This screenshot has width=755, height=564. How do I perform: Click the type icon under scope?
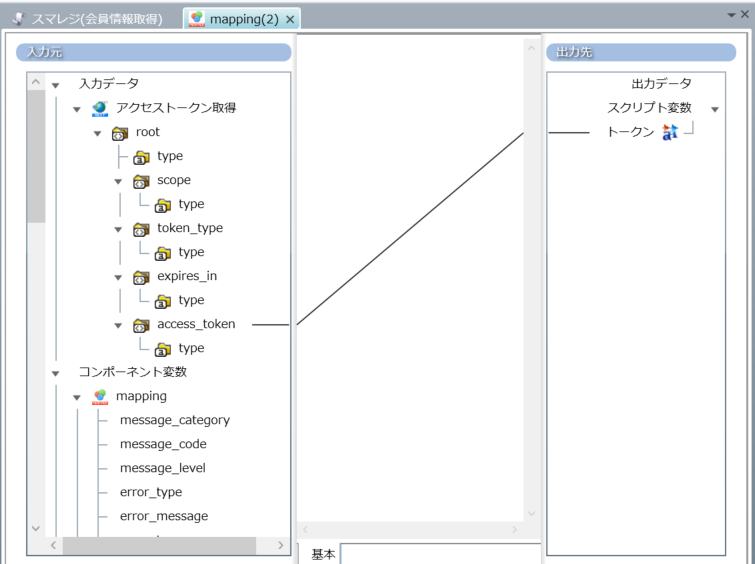[x=163, y=205]
